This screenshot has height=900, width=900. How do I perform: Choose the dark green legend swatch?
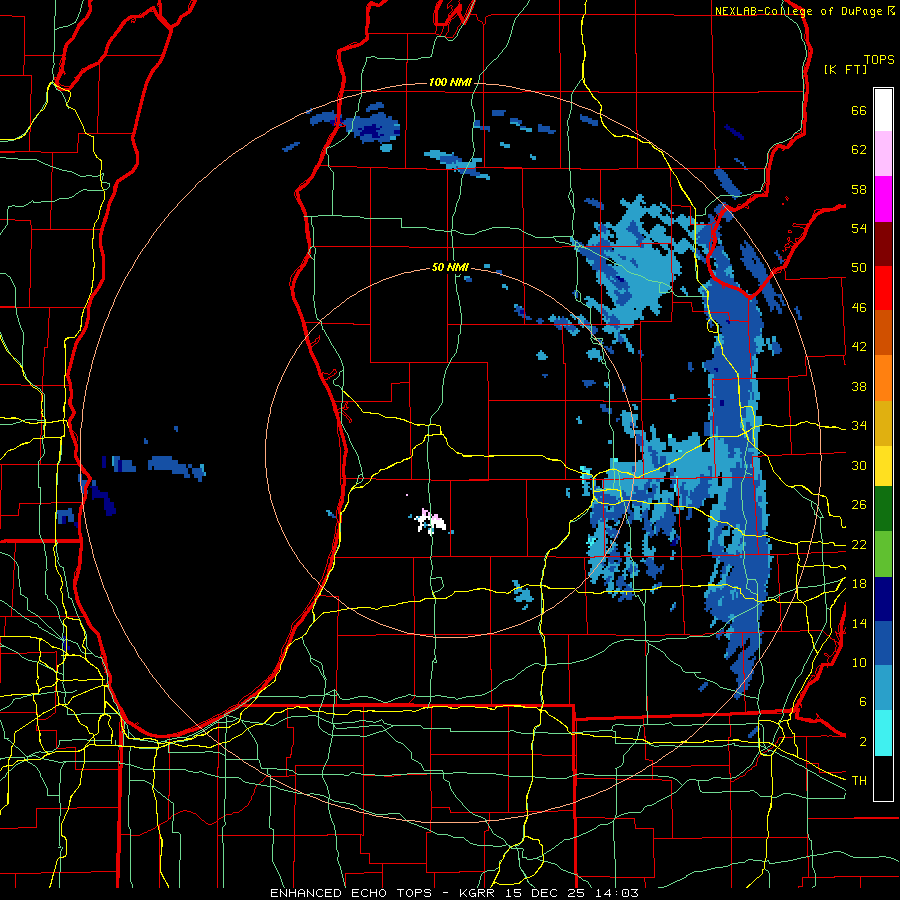click(x=883, y=509)
